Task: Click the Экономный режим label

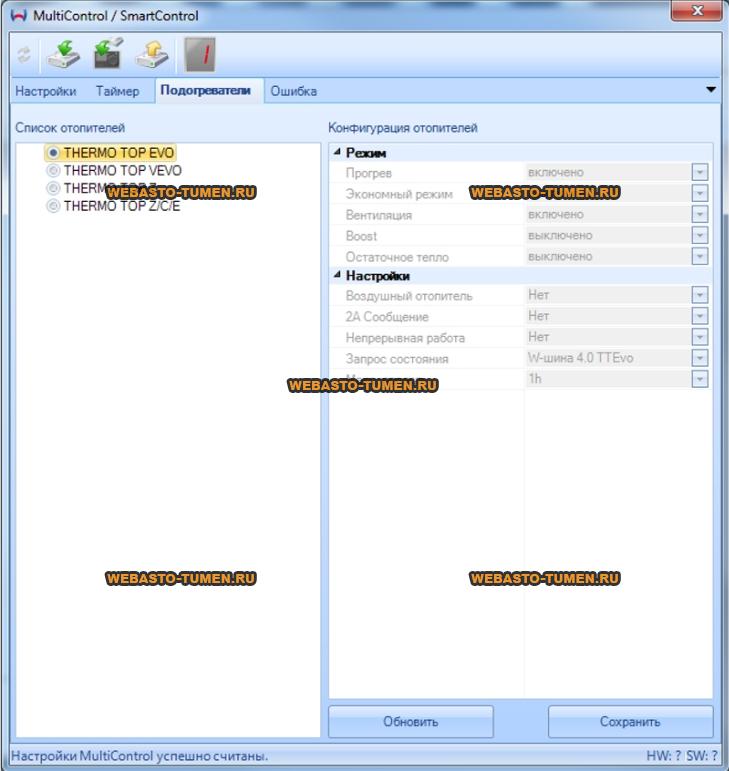Action: 399,194
